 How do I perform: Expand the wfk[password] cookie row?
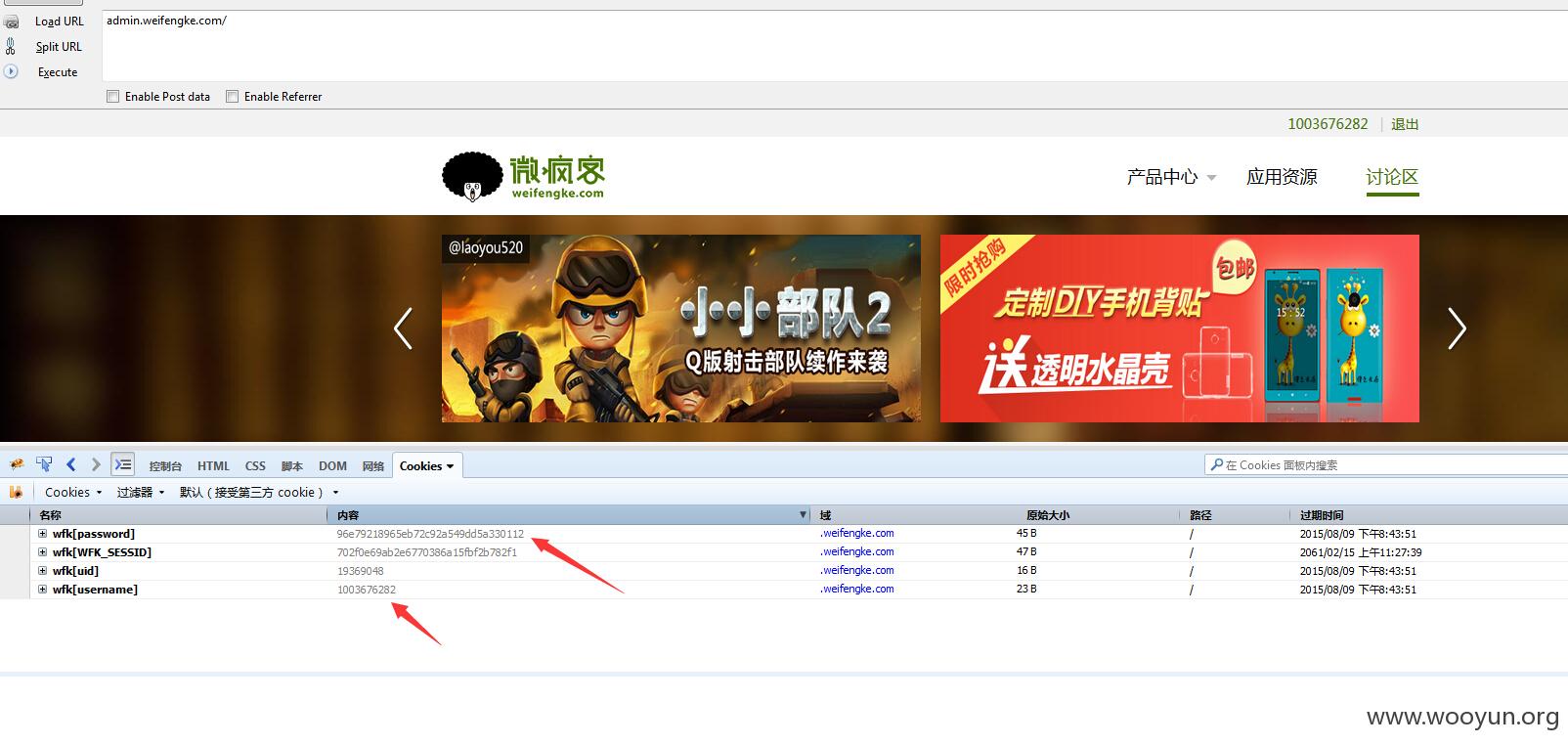43,534
